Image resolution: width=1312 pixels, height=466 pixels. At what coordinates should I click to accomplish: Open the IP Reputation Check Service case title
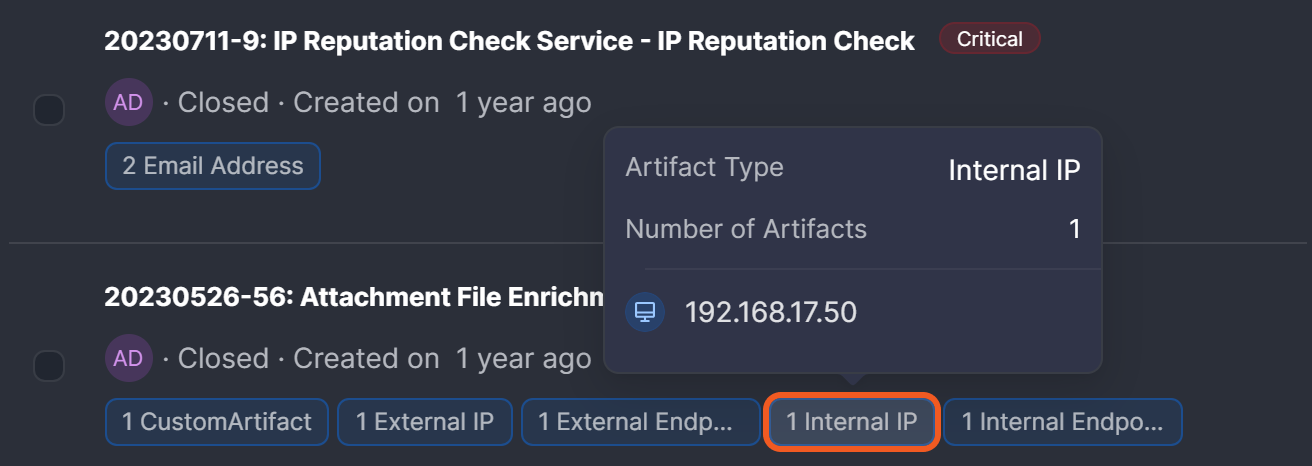[x=509, y=41]
